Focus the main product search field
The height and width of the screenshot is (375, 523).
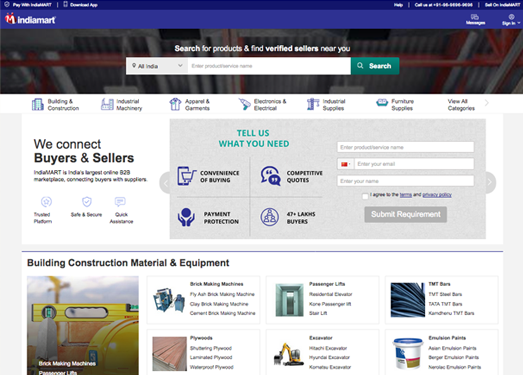click(x=269, y=66)
